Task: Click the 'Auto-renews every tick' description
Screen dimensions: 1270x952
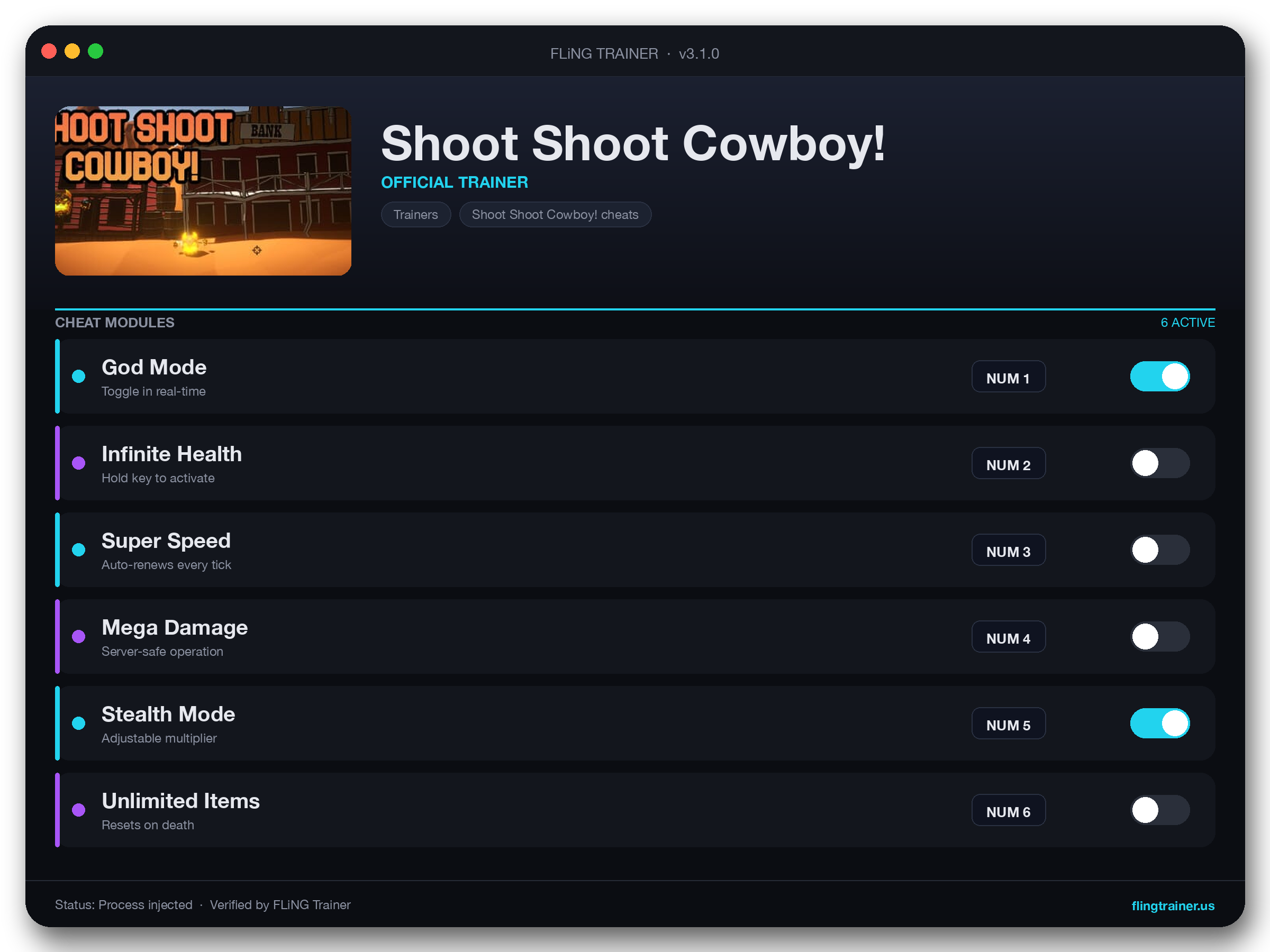Action: pyautogui.click(x=167, y=565)
